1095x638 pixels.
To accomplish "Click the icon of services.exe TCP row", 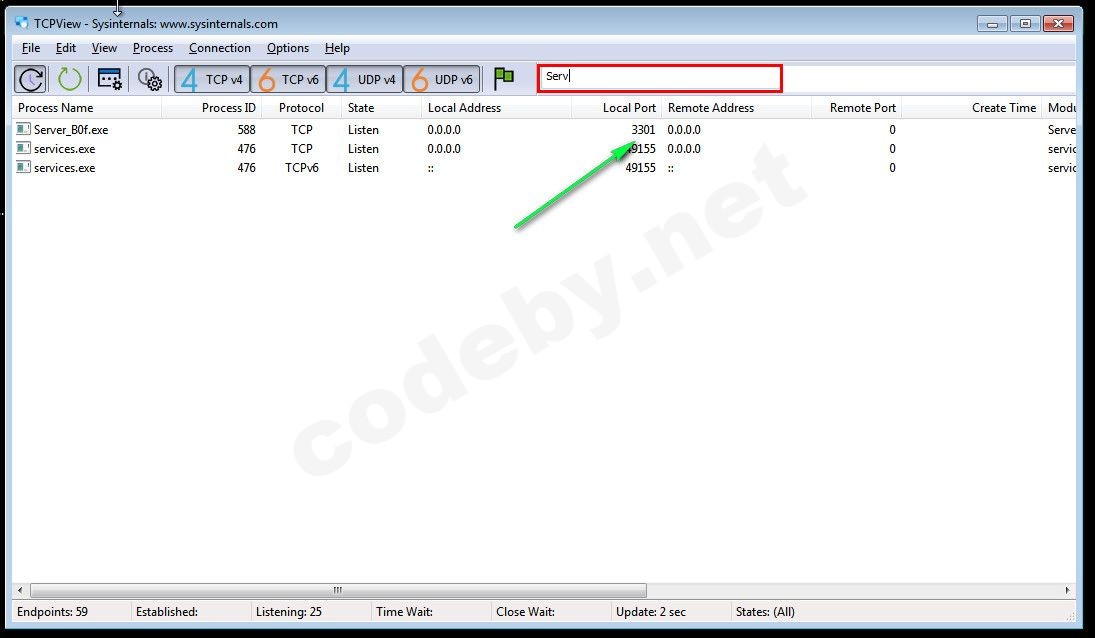I will point(23,148).
